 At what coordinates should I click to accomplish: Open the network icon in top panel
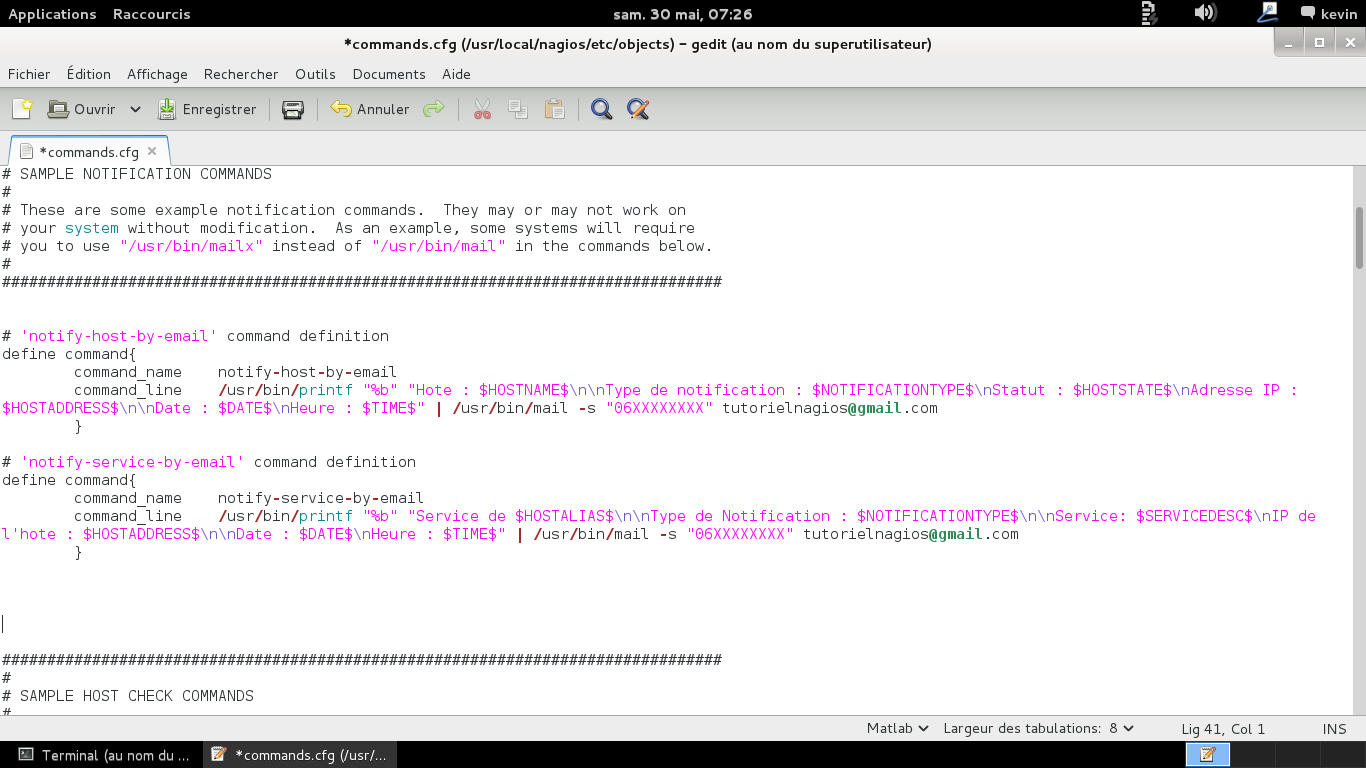(1268, 13)
